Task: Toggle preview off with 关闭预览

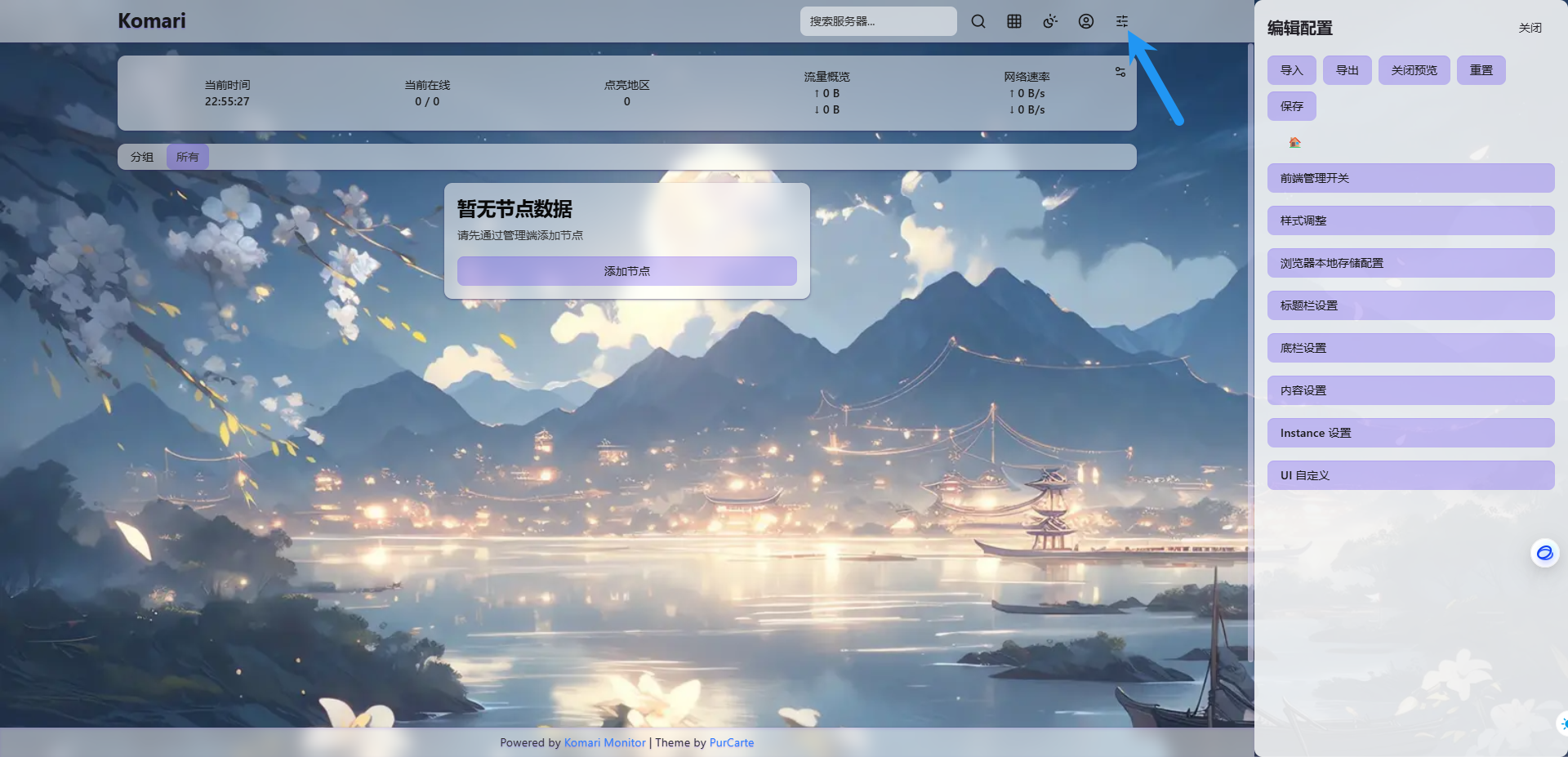Action: pos(1414,70)
